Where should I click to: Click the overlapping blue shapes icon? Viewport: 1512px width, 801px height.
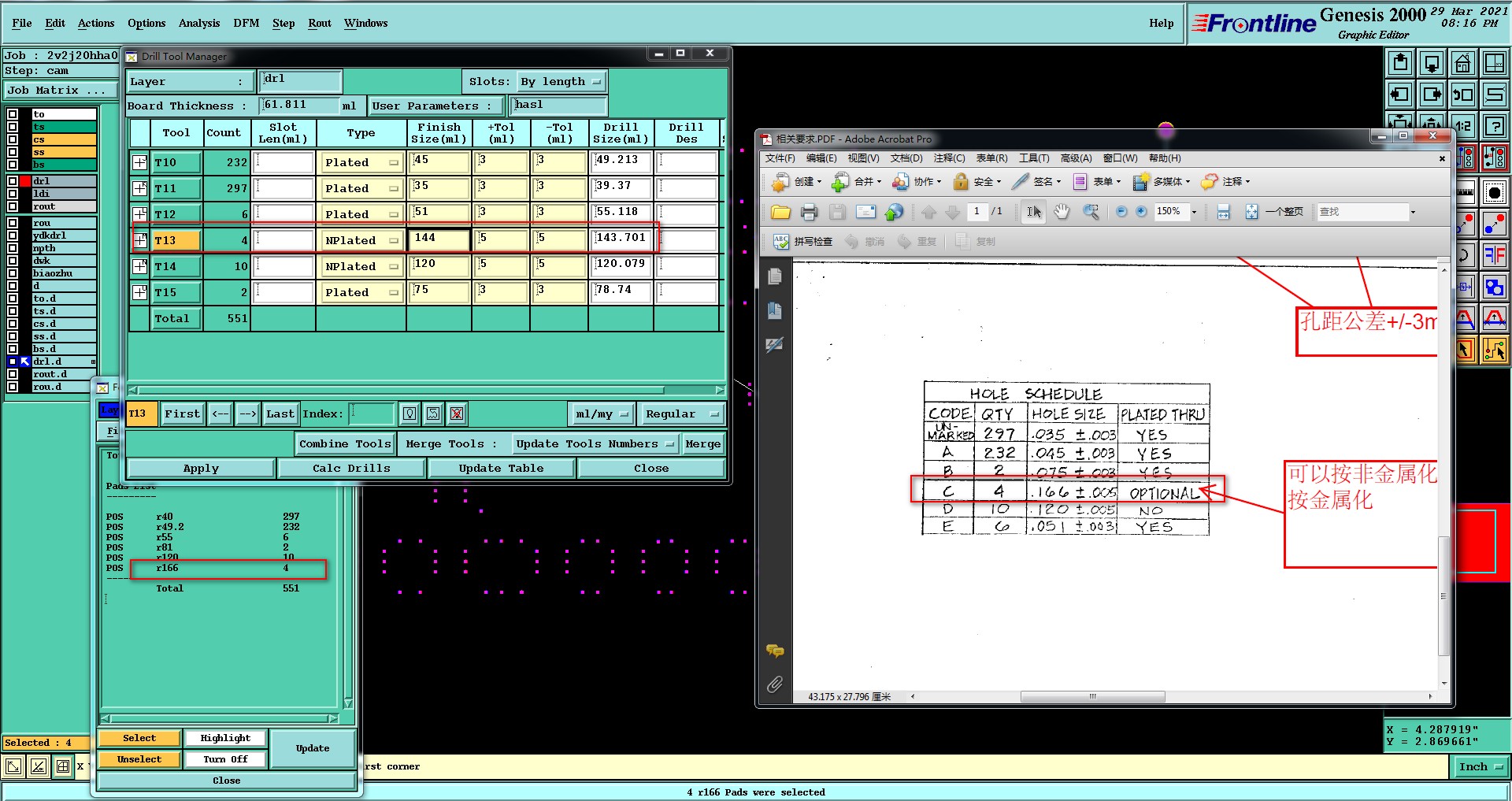[x=1494, y=287]
